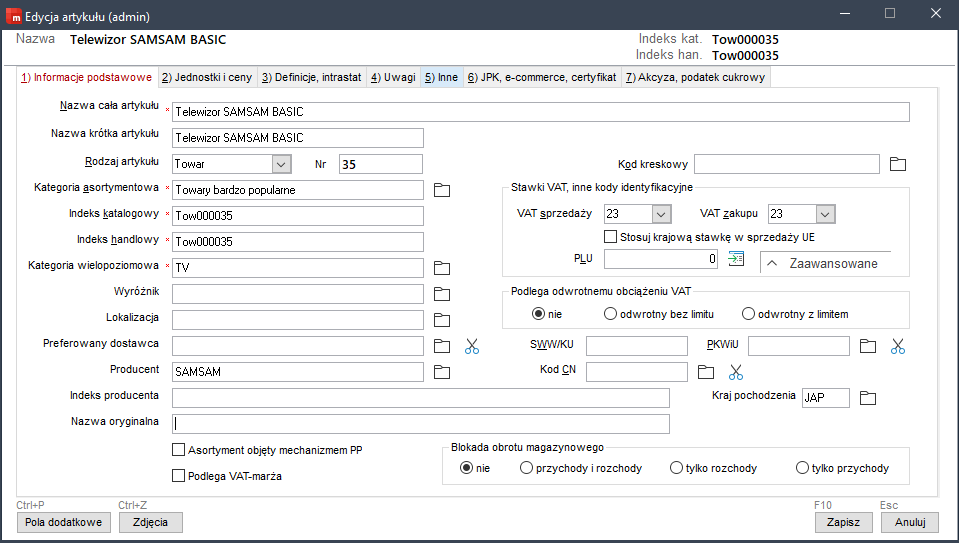This screenshot has height=544, width=959.
Task: Select 'nie' for odwrotne obciążenie VAT
Action: 538,314
